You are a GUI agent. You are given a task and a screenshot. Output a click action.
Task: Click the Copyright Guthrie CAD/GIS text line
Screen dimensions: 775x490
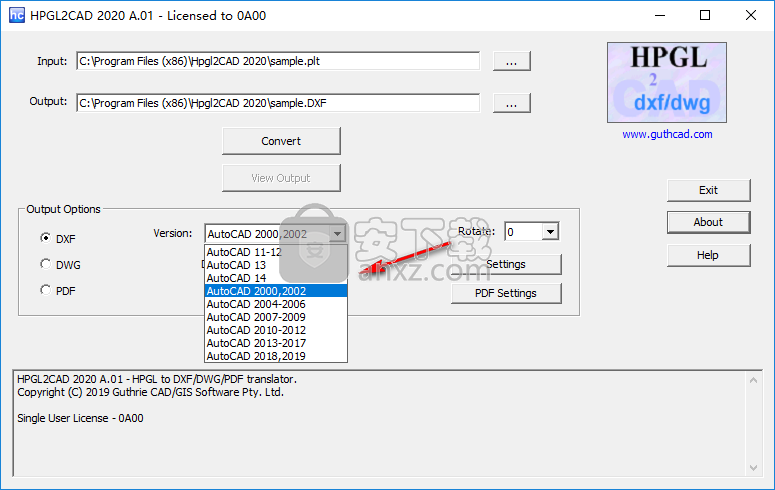coord(150,393)
